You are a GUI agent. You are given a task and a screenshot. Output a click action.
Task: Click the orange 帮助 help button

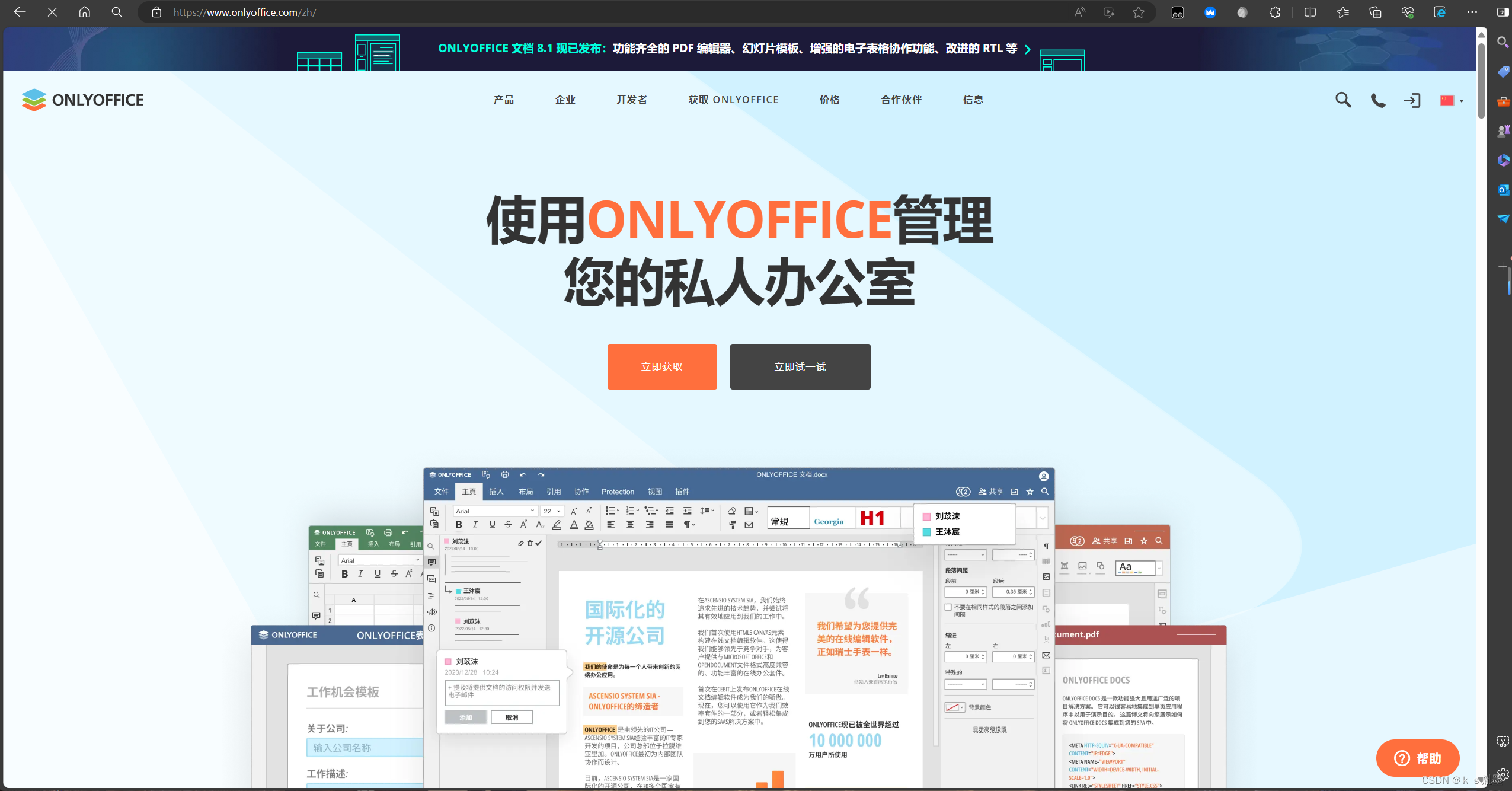tap(1417, 758)
